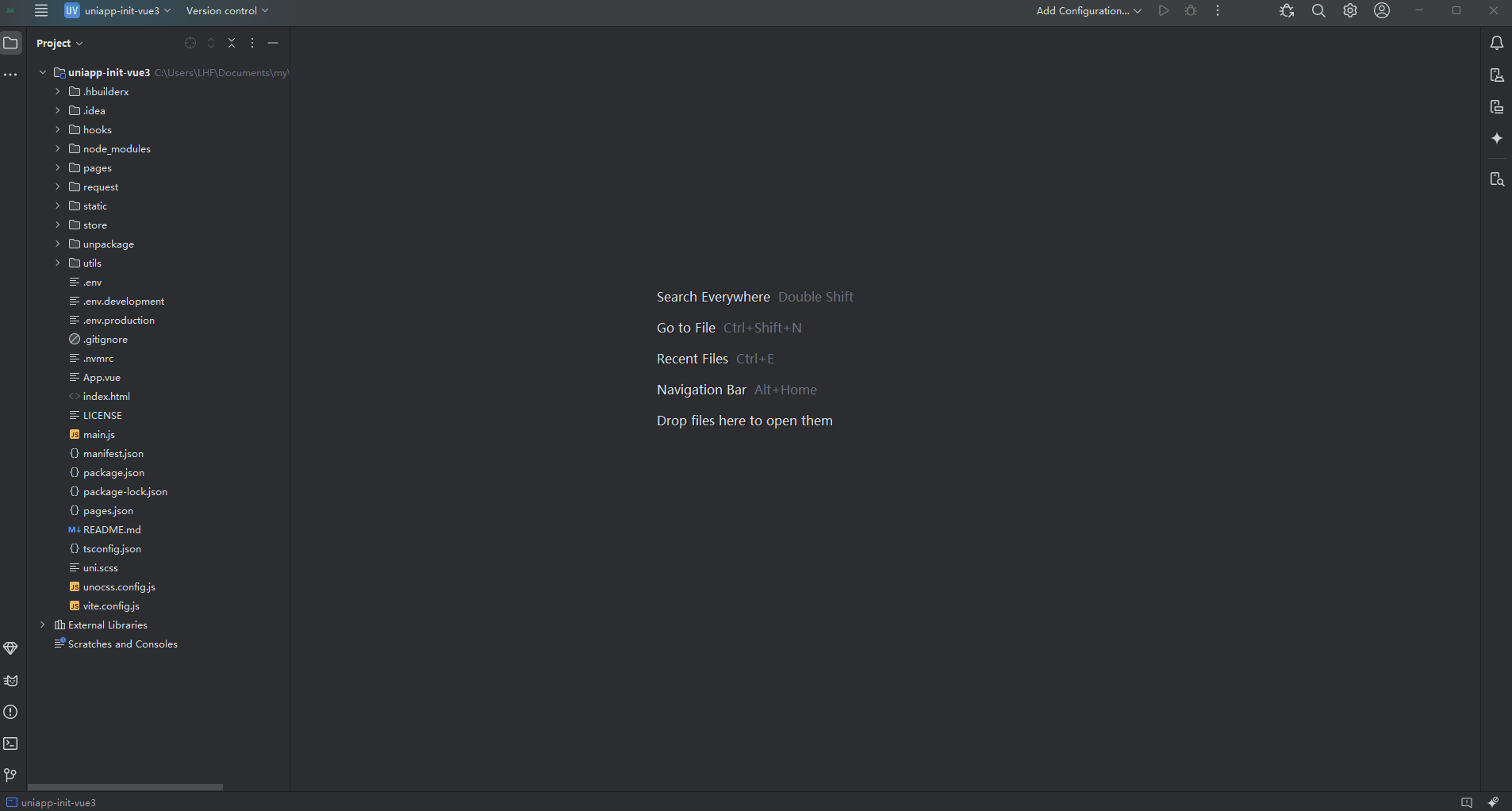The width and height of the screenshot is (1512, 811).
Task: Select package.json in project tree
Action: [113, 472]
